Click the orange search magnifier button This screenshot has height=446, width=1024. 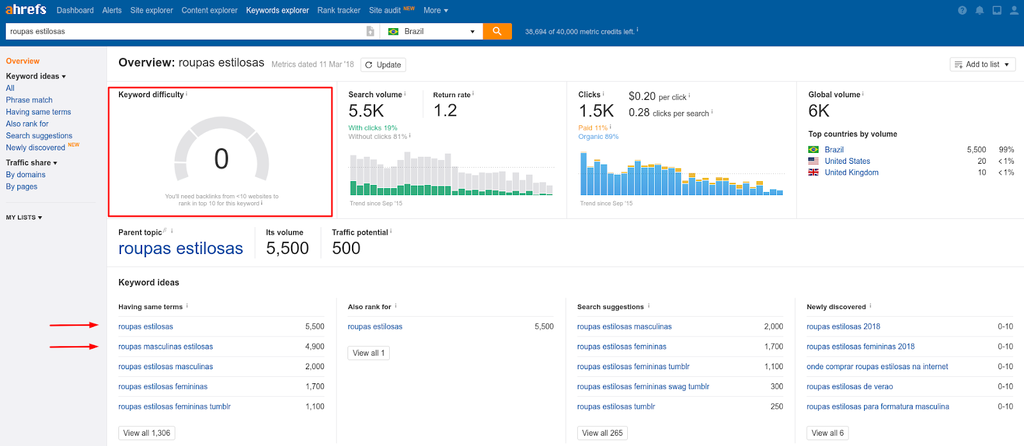[x=497, y=31]
